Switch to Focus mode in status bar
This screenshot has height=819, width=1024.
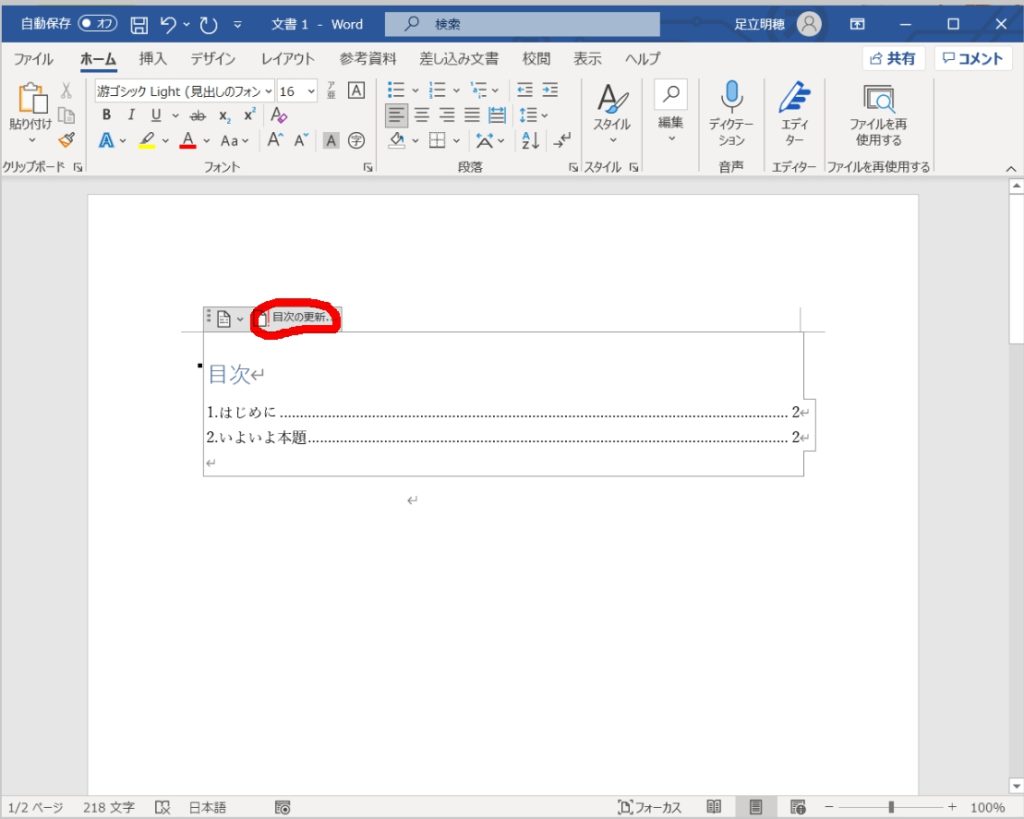click(650, 807)
